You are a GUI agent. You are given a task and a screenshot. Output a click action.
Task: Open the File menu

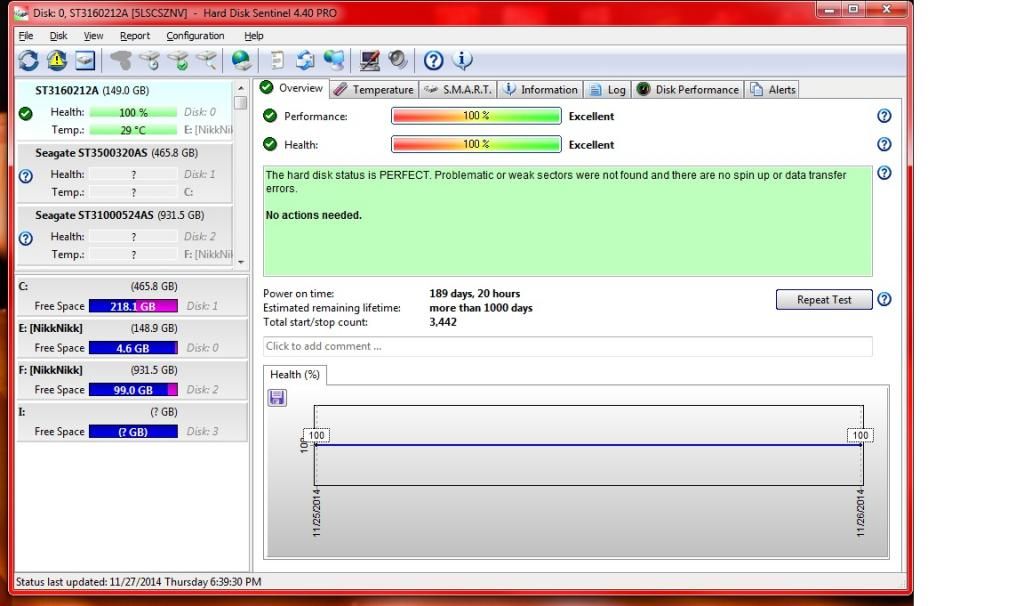(x=25, y=36)
